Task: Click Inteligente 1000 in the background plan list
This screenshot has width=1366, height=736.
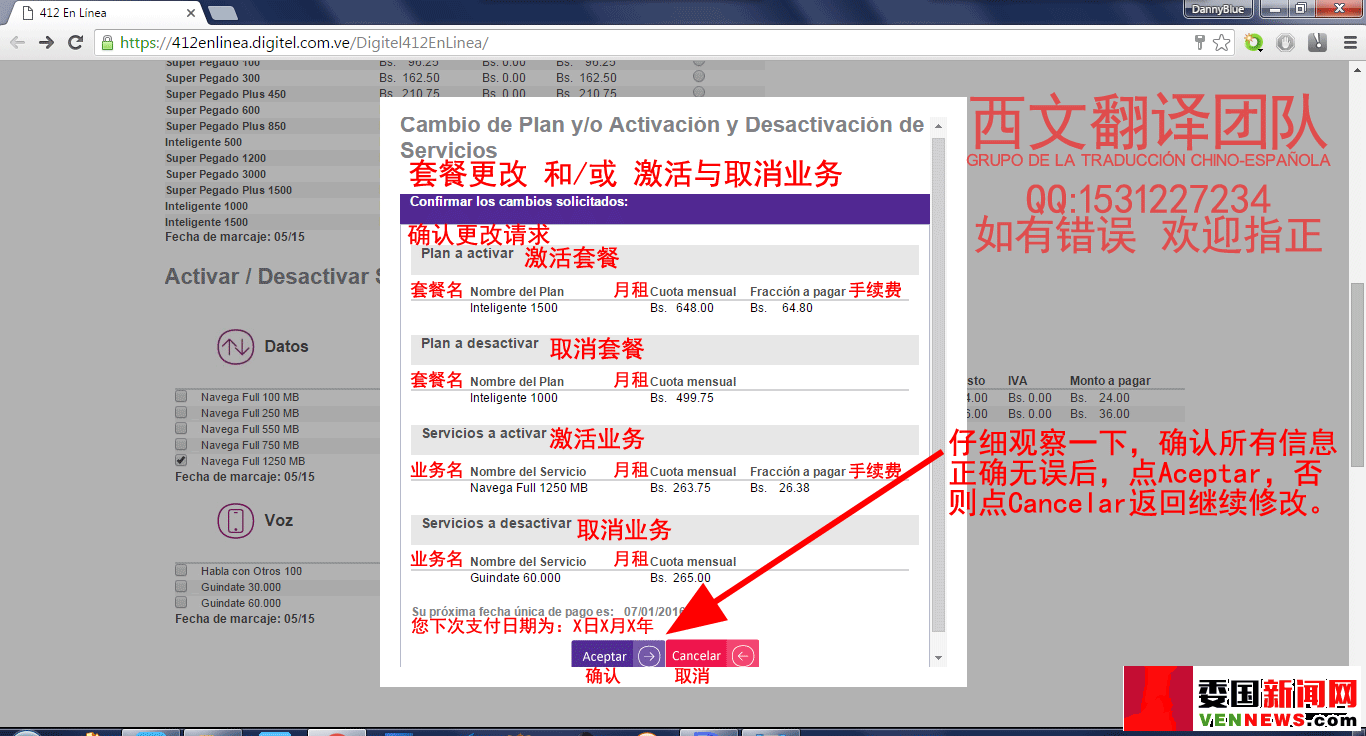Action: coord(207,206)
